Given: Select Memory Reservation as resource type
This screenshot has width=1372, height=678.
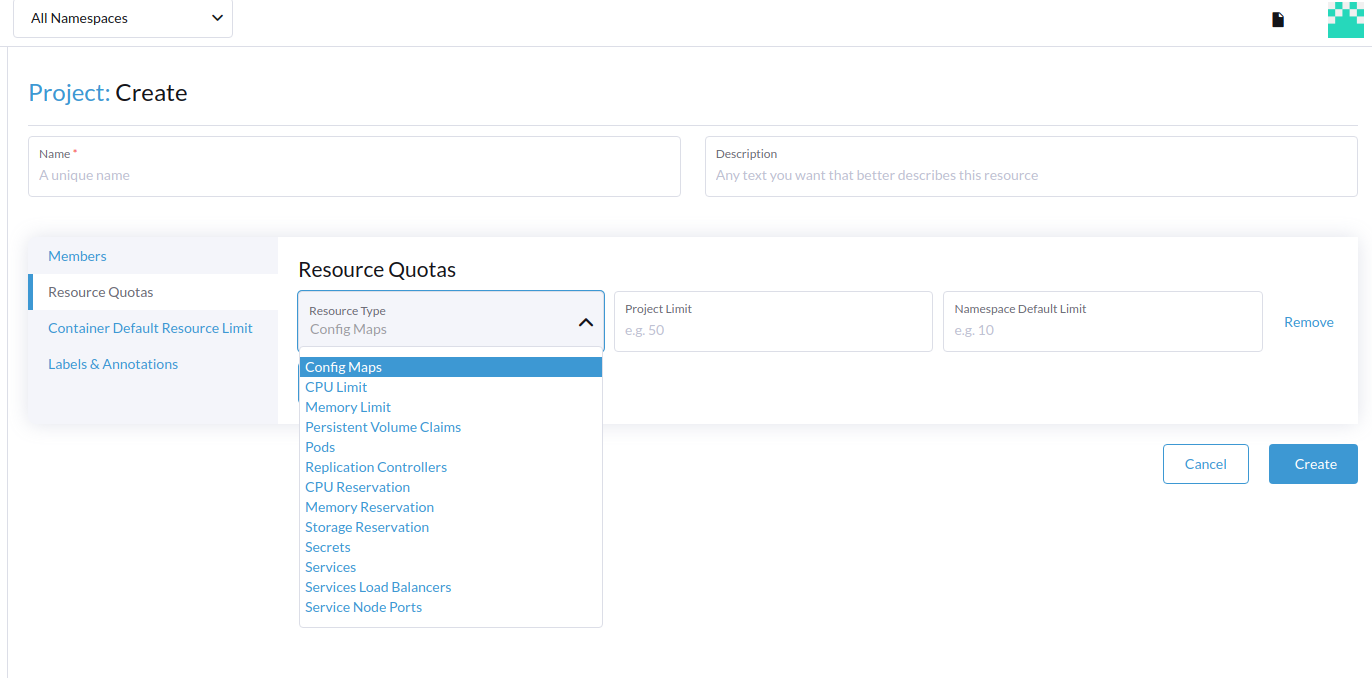Looking at the screenshot, I should point(369,507).
